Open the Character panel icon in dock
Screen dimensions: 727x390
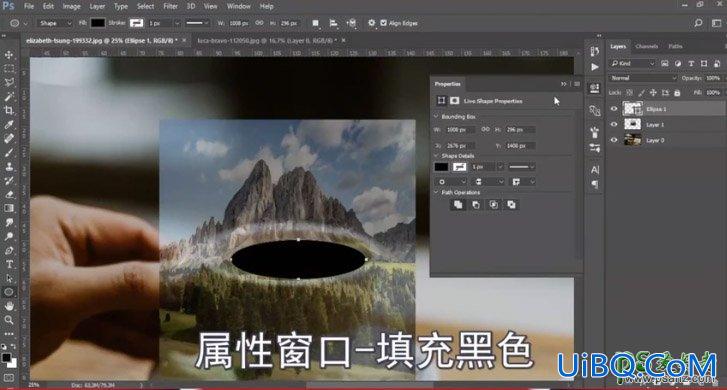pos(595,170)
